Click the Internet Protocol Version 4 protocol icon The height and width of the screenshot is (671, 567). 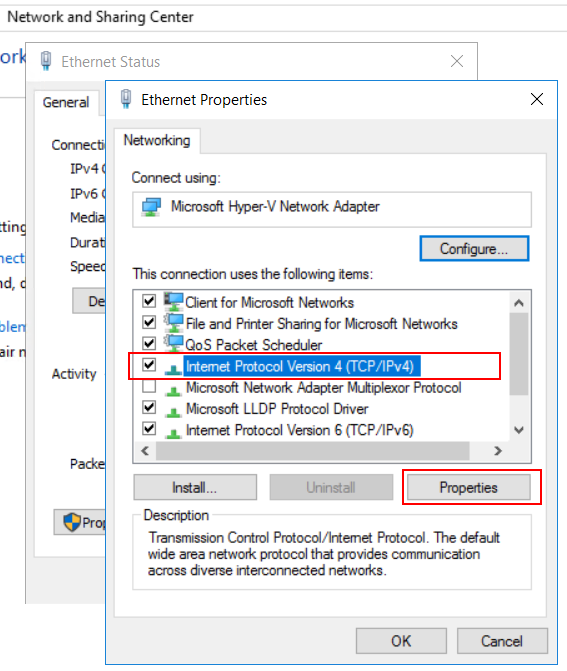[173, 369]
